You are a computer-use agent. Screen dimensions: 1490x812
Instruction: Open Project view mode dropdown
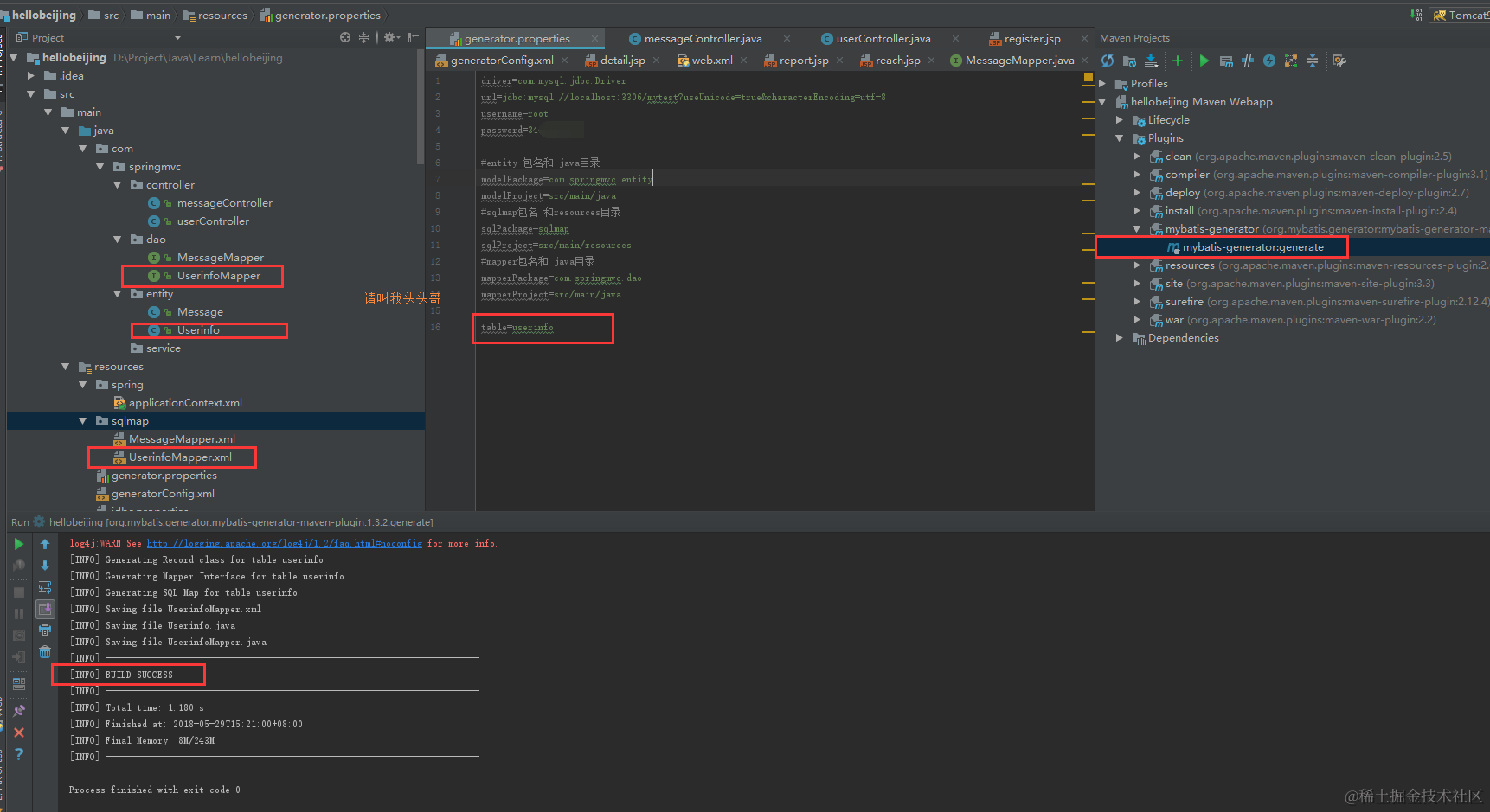pos(177,38)
